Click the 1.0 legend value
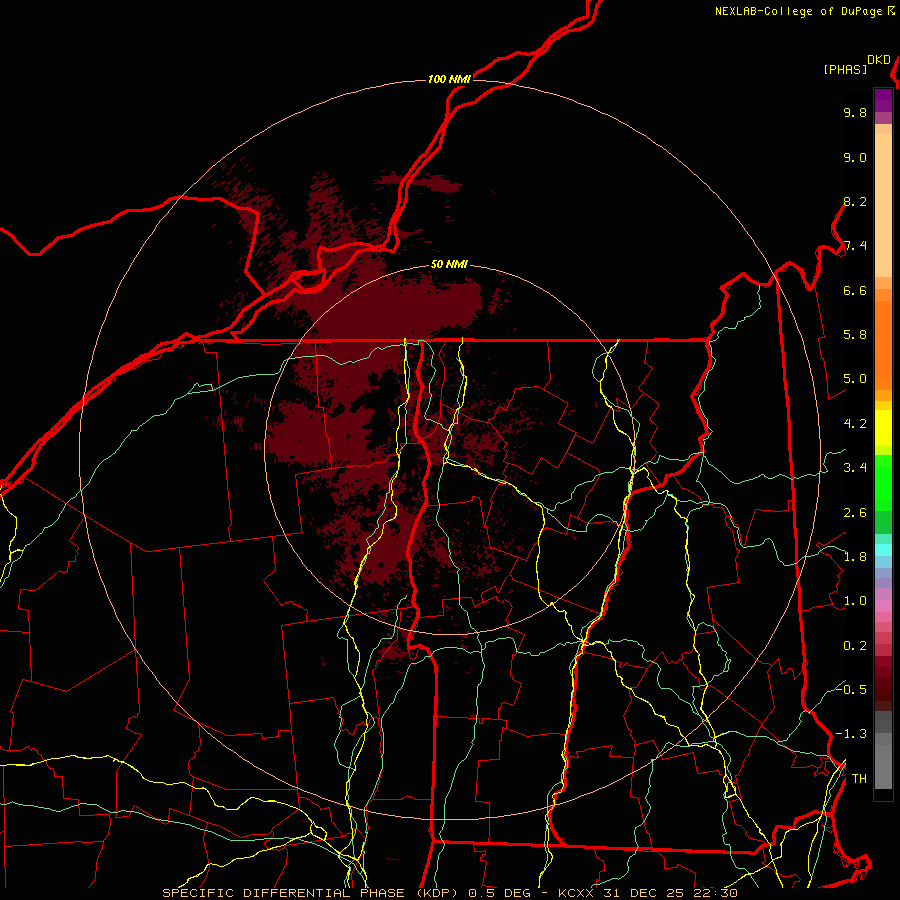 tap(855, 601)
